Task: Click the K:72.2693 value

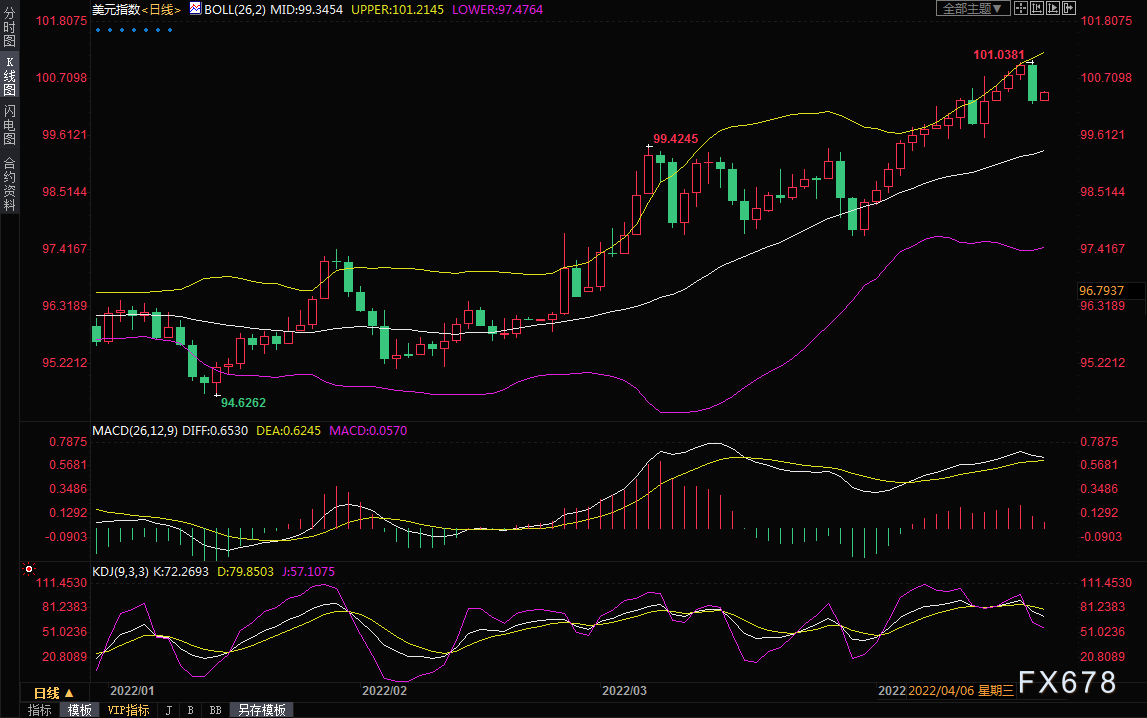Action: pos(181,571)
